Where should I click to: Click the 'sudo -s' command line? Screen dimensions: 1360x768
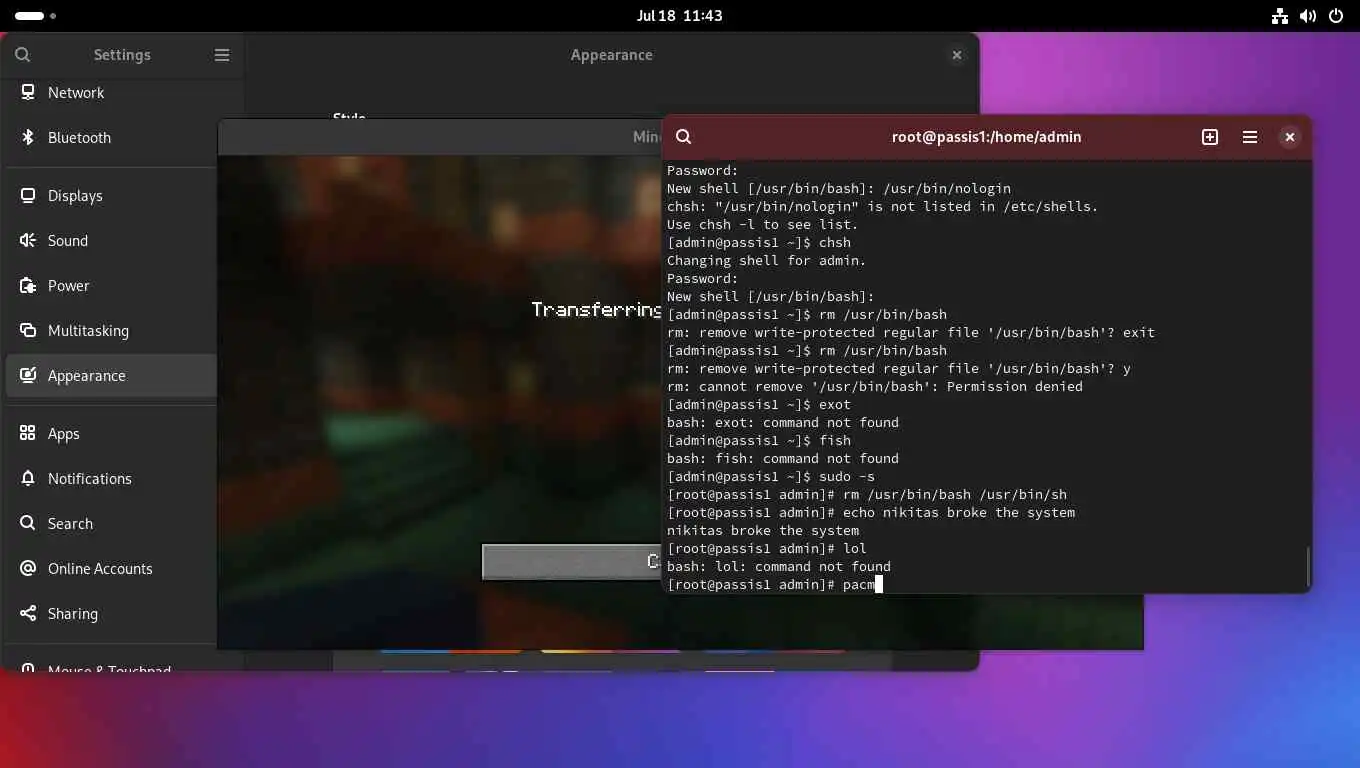point(771,476)
